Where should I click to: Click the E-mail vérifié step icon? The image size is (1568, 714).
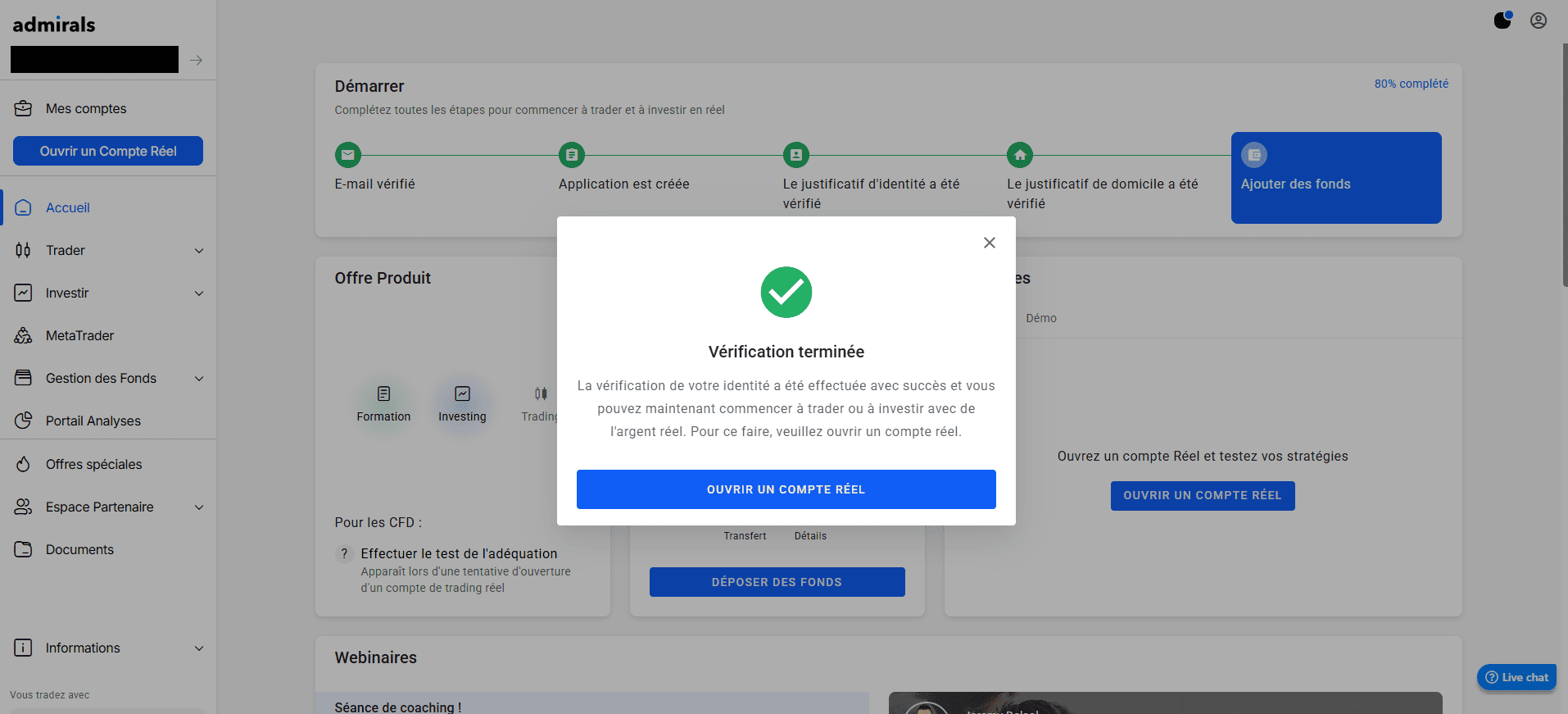[348, 154]
